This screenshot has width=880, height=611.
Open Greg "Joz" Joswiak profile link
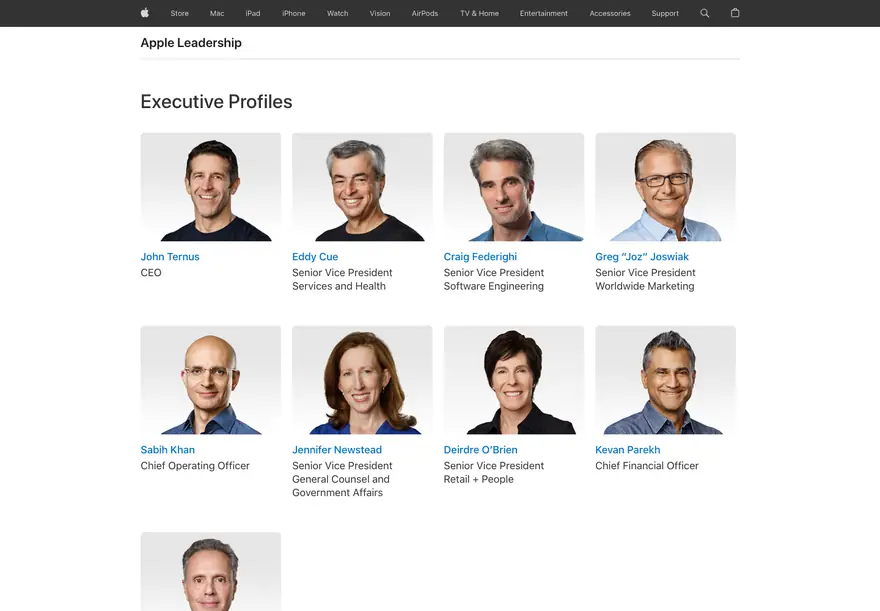tap(642, 256)
